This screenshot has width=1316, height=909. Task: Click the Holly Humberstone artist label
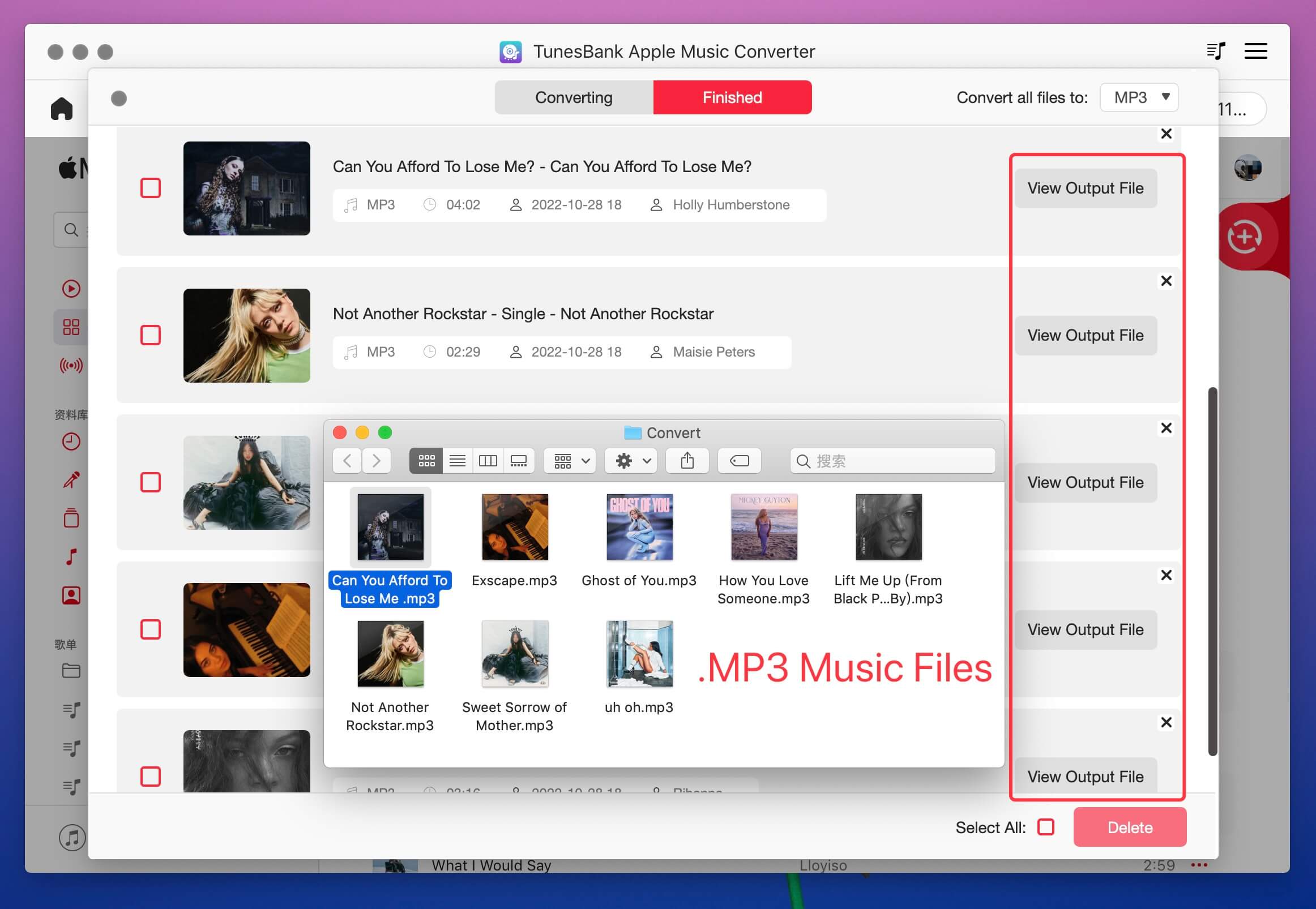pyautogui.click(x=731, y=204)
